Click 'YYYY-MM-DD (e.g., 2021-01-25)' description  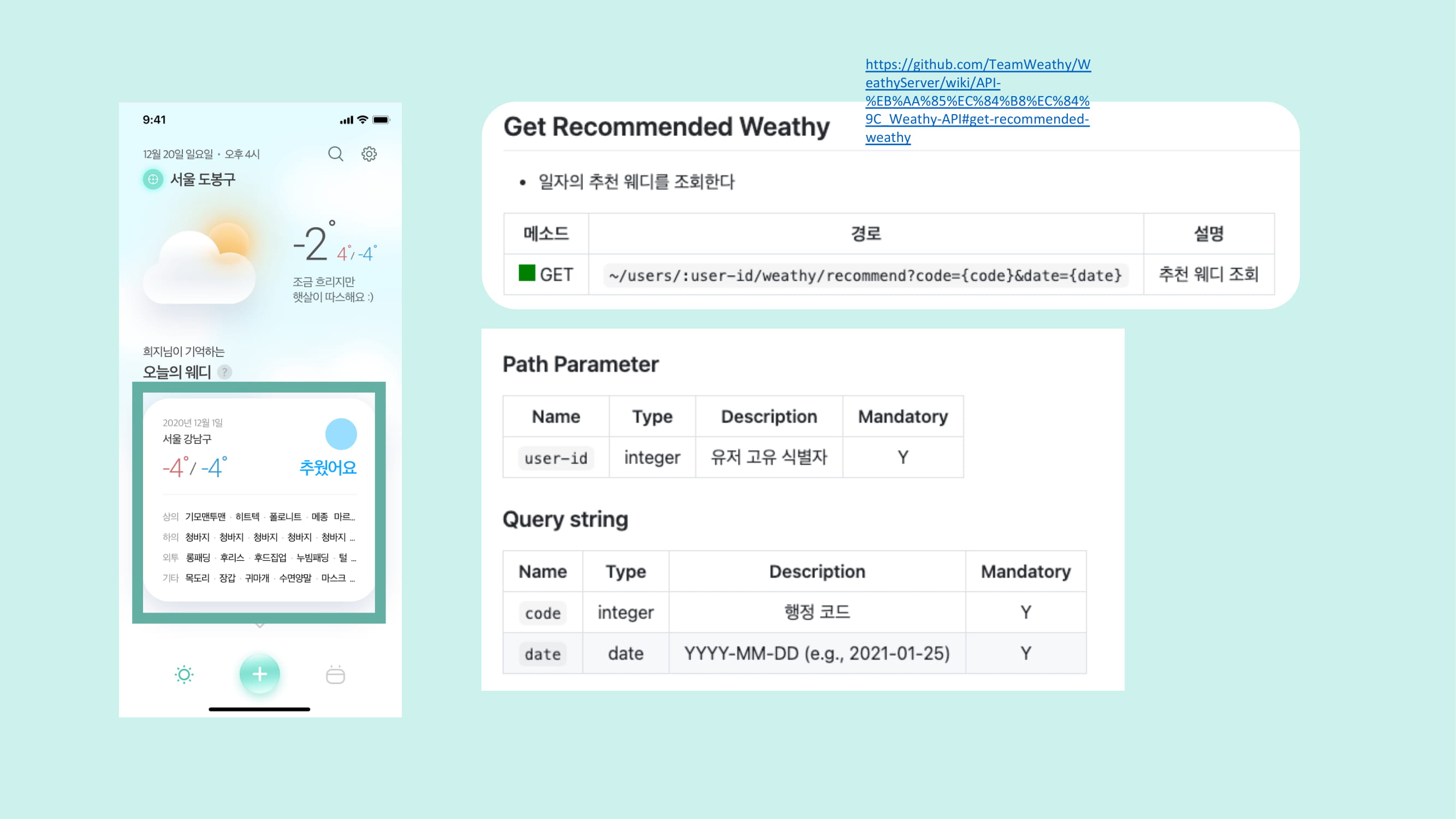coord(817,654)
